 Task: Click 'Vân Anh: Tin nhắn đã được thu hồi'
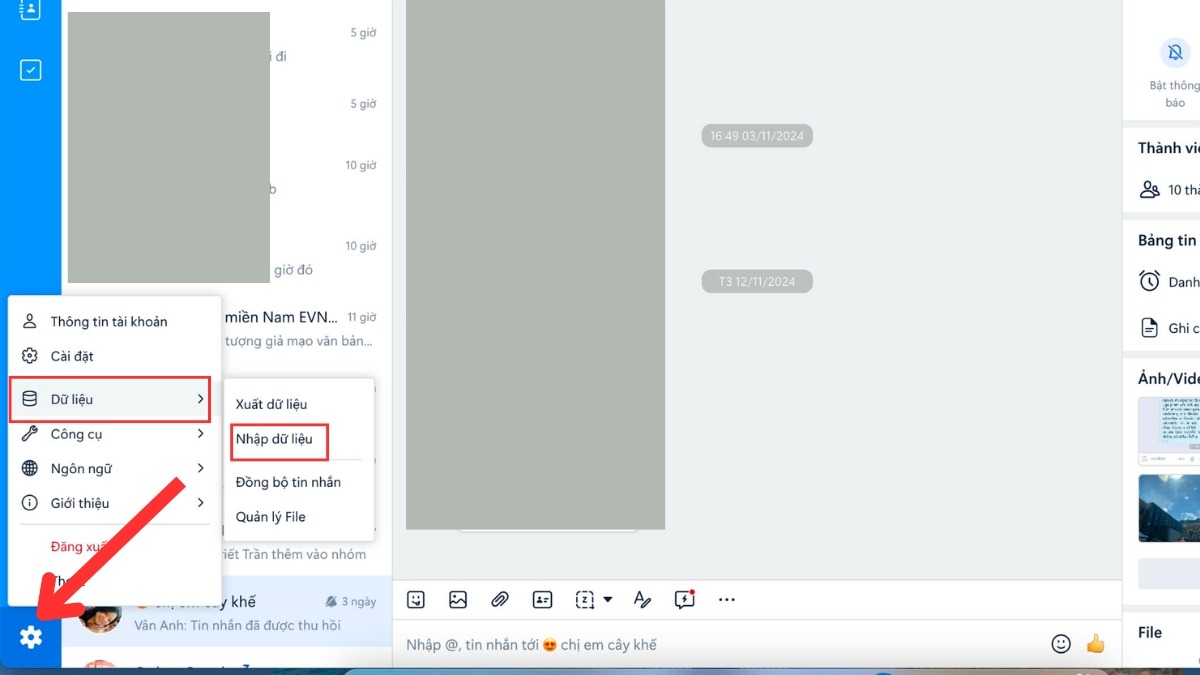[x=237, y=625]
